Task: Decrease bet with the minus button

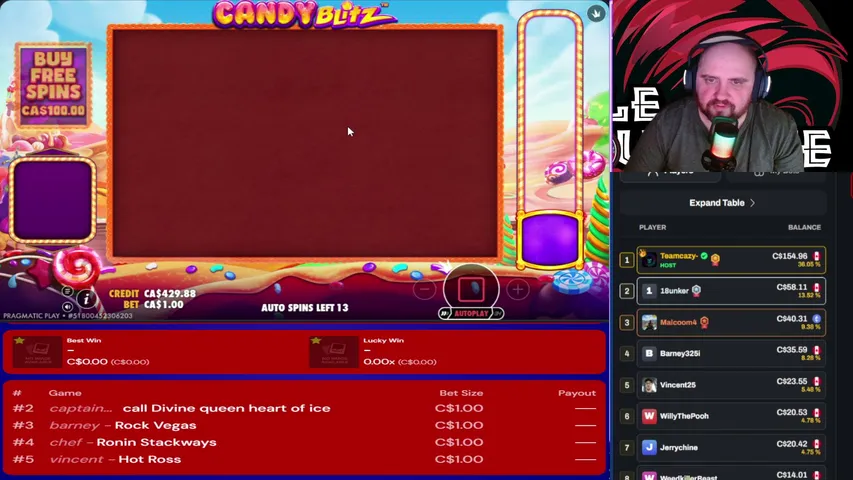Action: tap(424, 290)
